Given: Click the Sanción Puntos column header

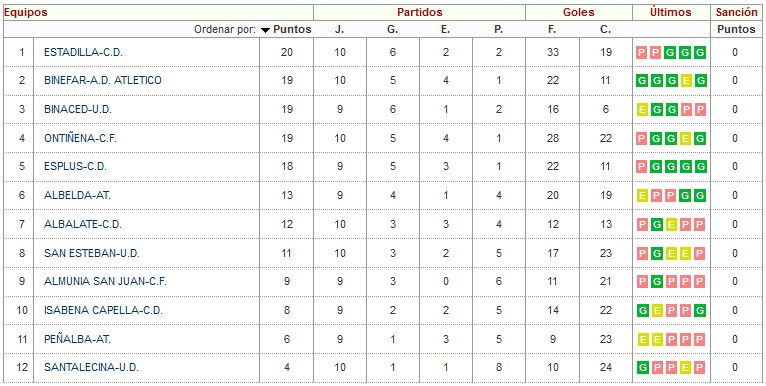Looking at the screenshot, I should (736, 29).
